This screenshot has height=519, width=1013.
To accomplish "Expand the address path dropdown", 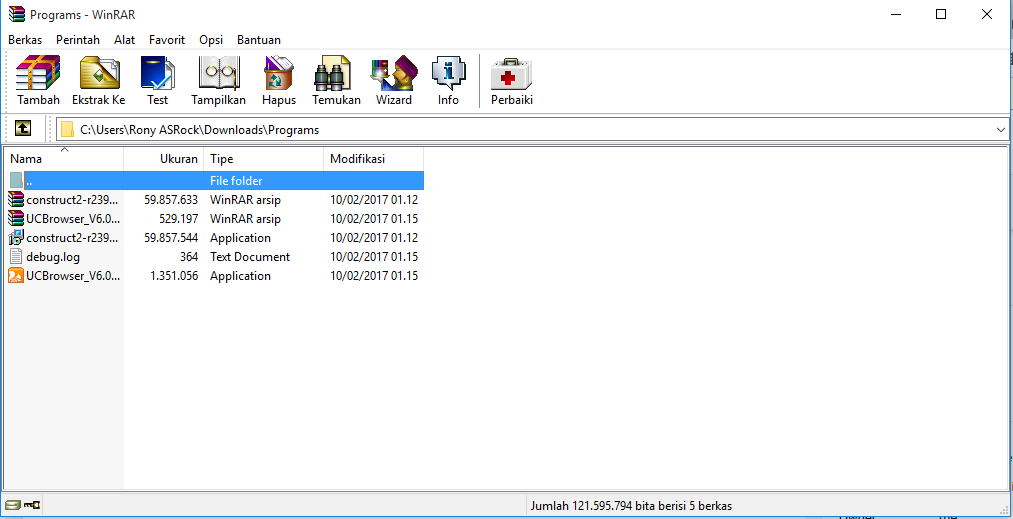I will click(x=1001, y=130).
